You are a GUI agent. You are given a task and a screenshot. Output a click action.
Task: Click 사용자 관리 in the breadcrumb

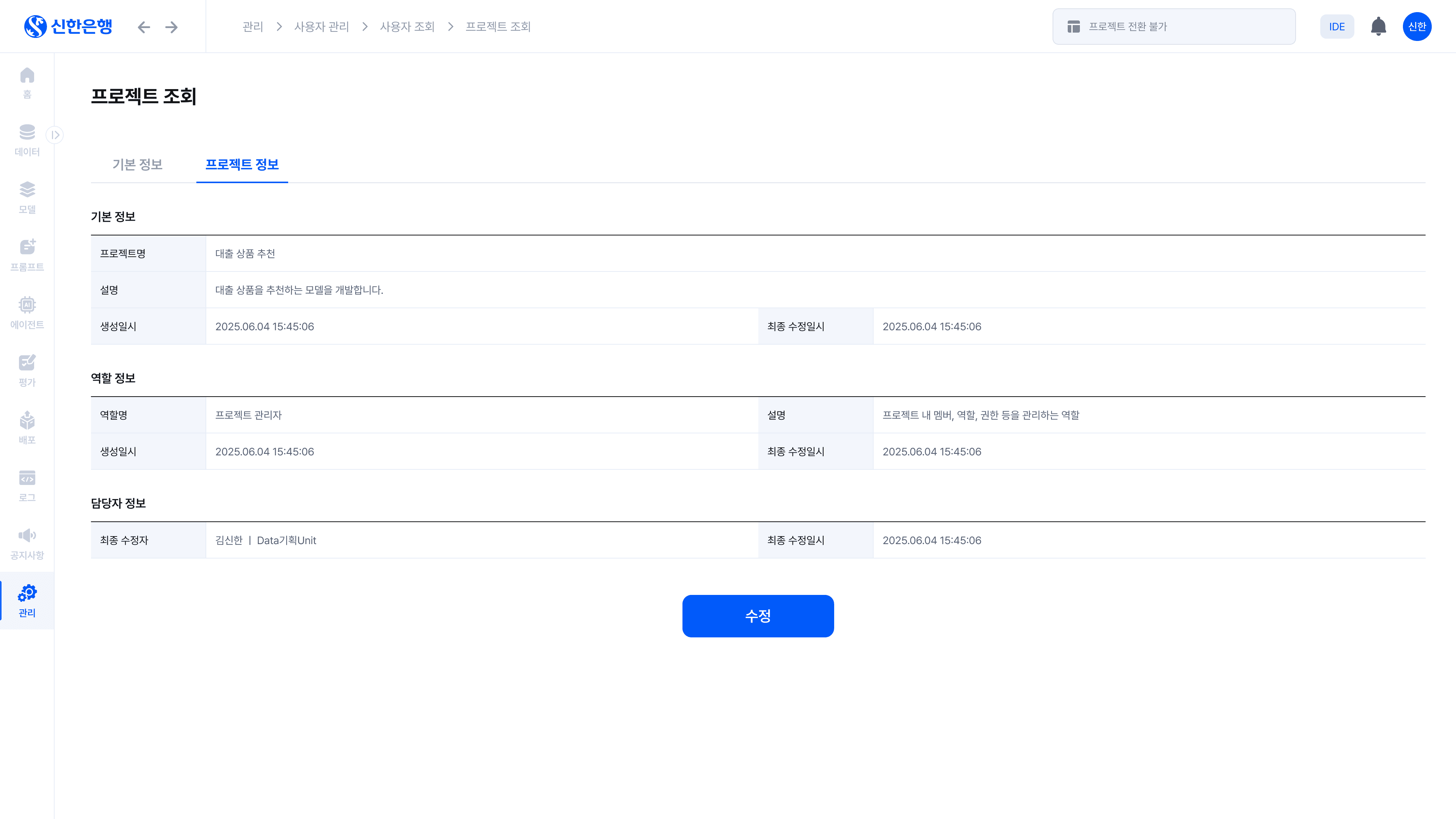tap(322, 27)
